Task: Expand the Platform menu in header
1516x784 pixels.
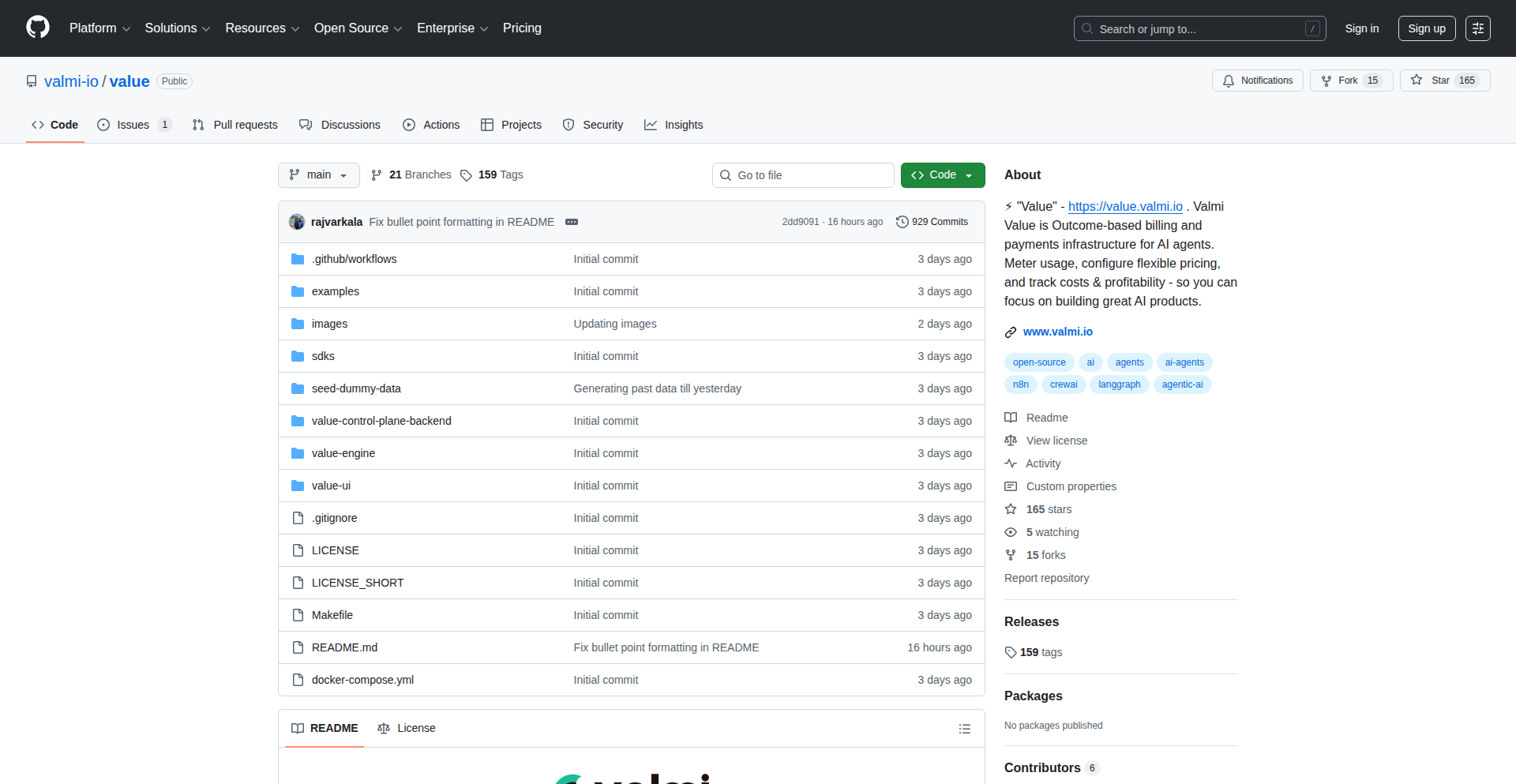Action: click(99, 28)
